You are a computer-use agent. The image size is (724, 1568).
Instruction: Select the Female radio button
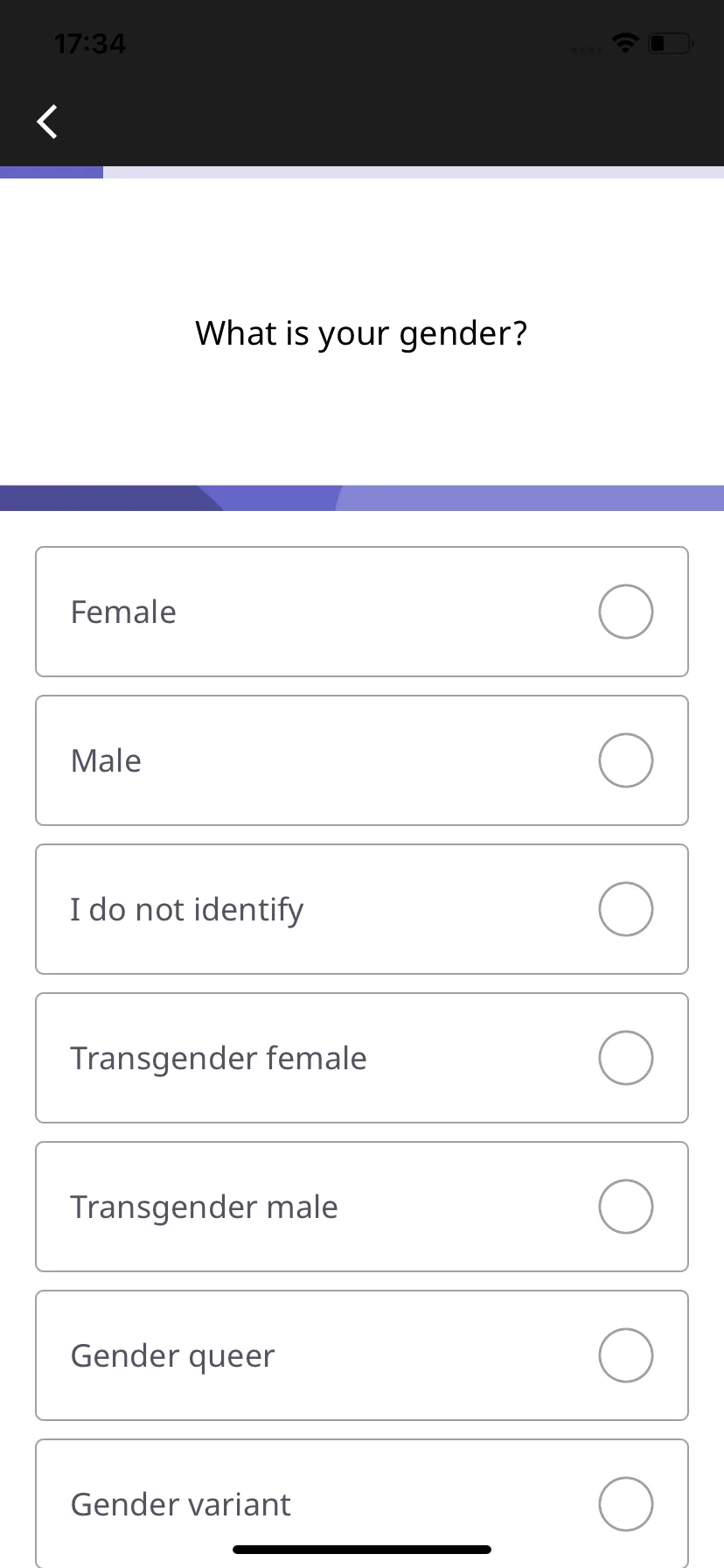(x=626, y=612)
